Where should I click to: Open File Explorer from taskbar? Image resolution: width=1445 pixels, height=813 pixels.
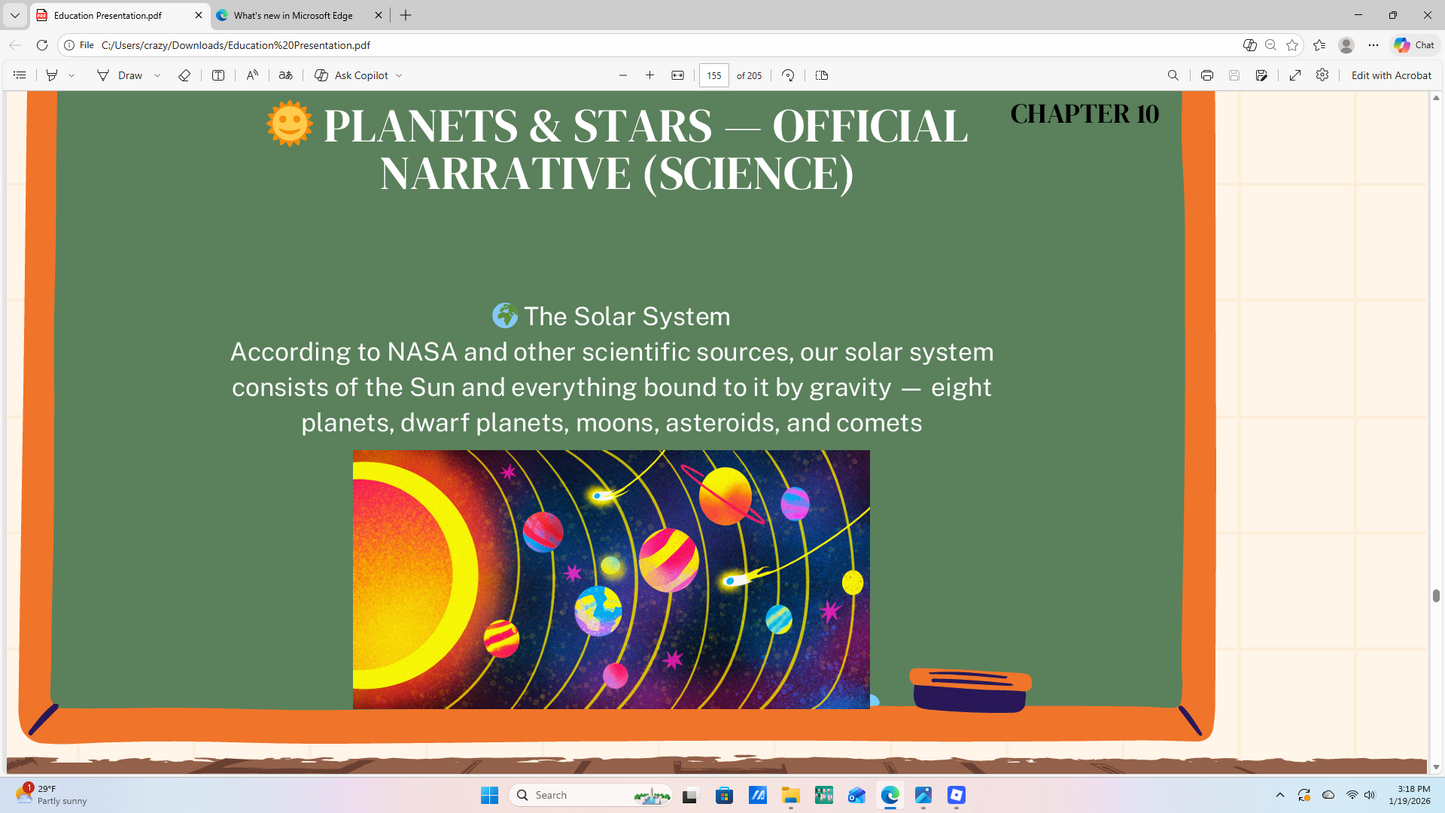pos(791,795)
